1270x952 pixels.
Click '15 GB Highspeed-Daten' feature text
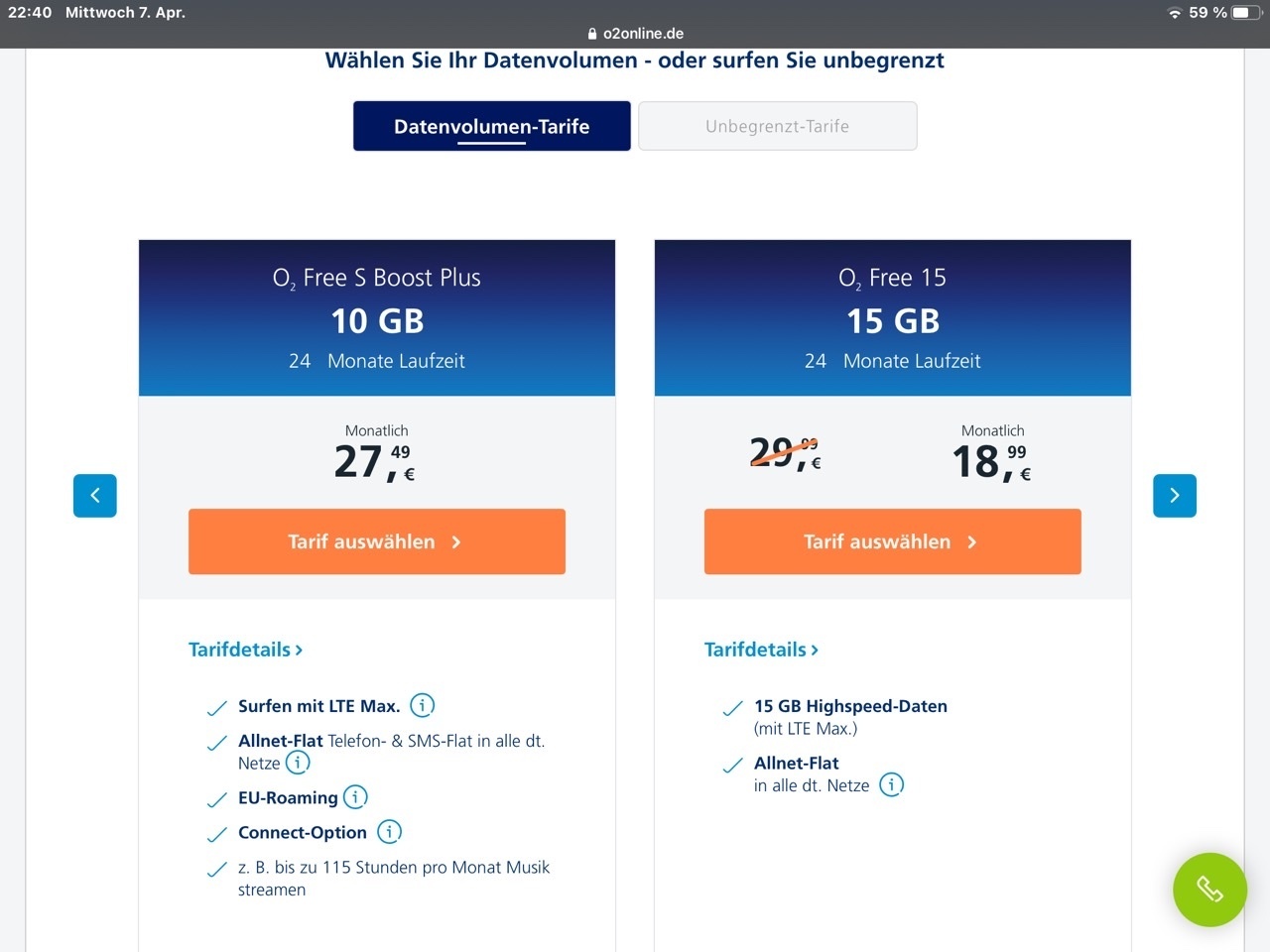point(850,706)
